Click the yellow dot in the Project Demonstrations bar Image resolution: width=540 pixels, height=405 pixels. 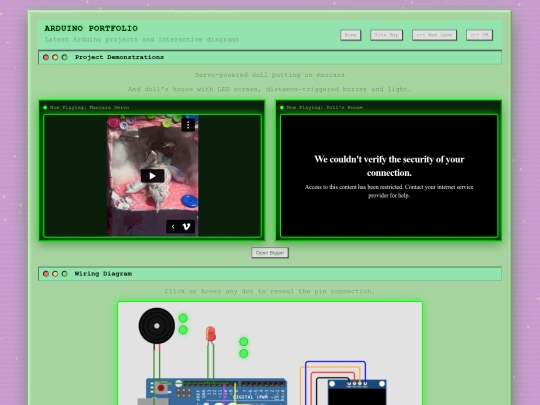pyautogui.click(x=55, y=57)
